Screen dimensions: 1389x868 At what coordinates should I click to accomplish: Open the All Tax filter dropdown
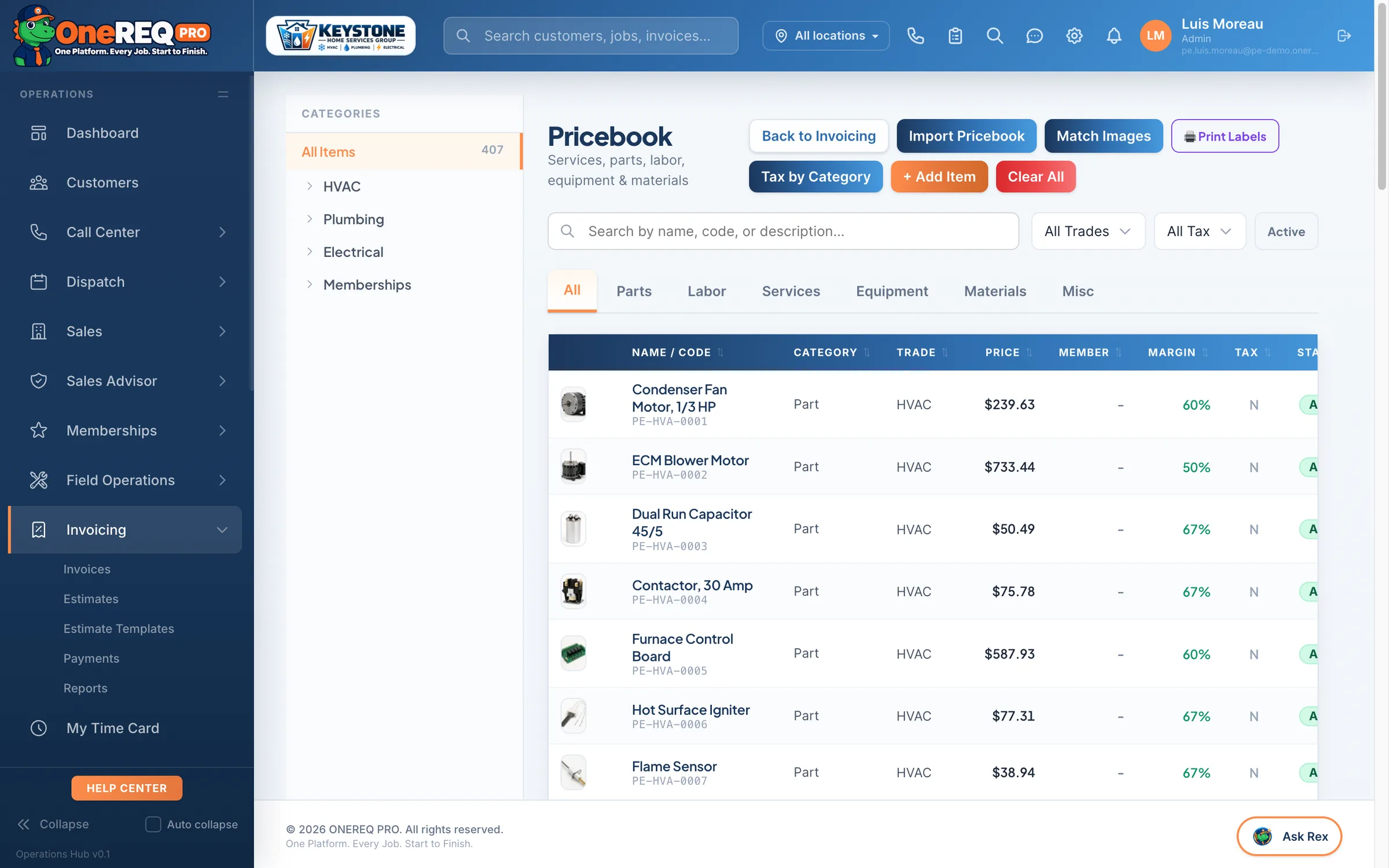pos(1200,231)
